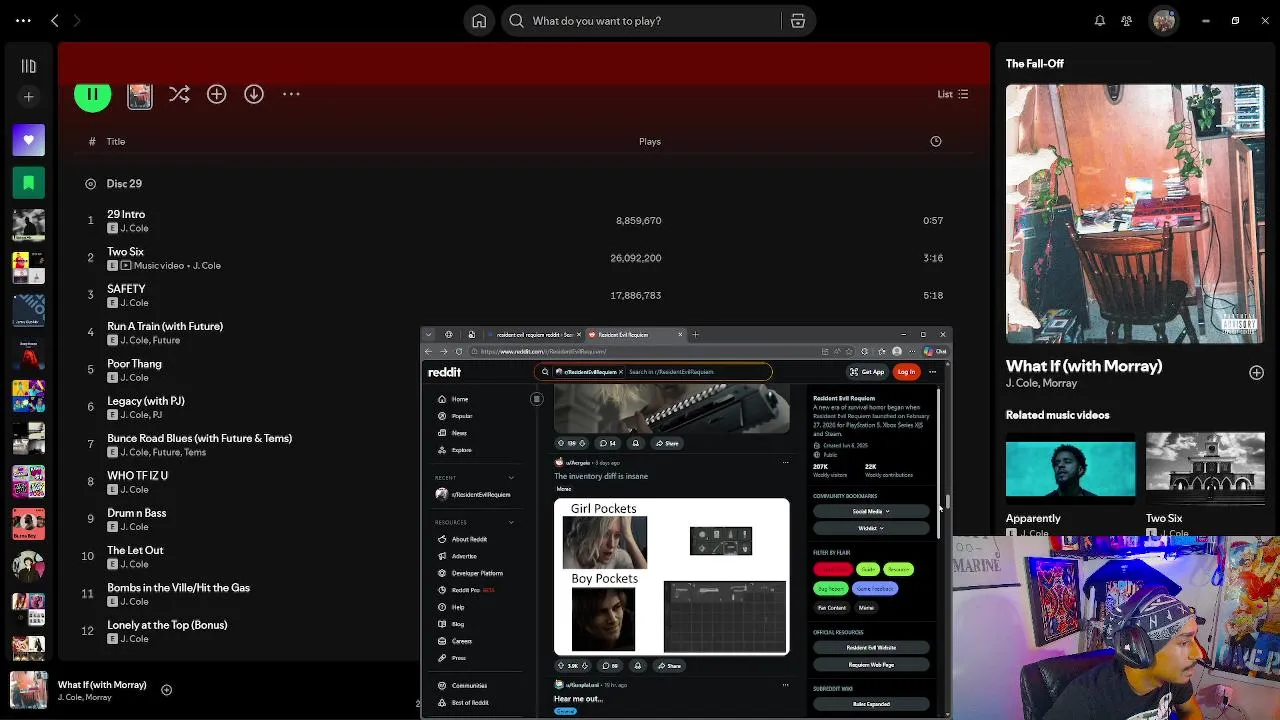Open Apparently related music video thumbnail
The width and height of the screenshot is (1280, 720).
(1070, 469)
